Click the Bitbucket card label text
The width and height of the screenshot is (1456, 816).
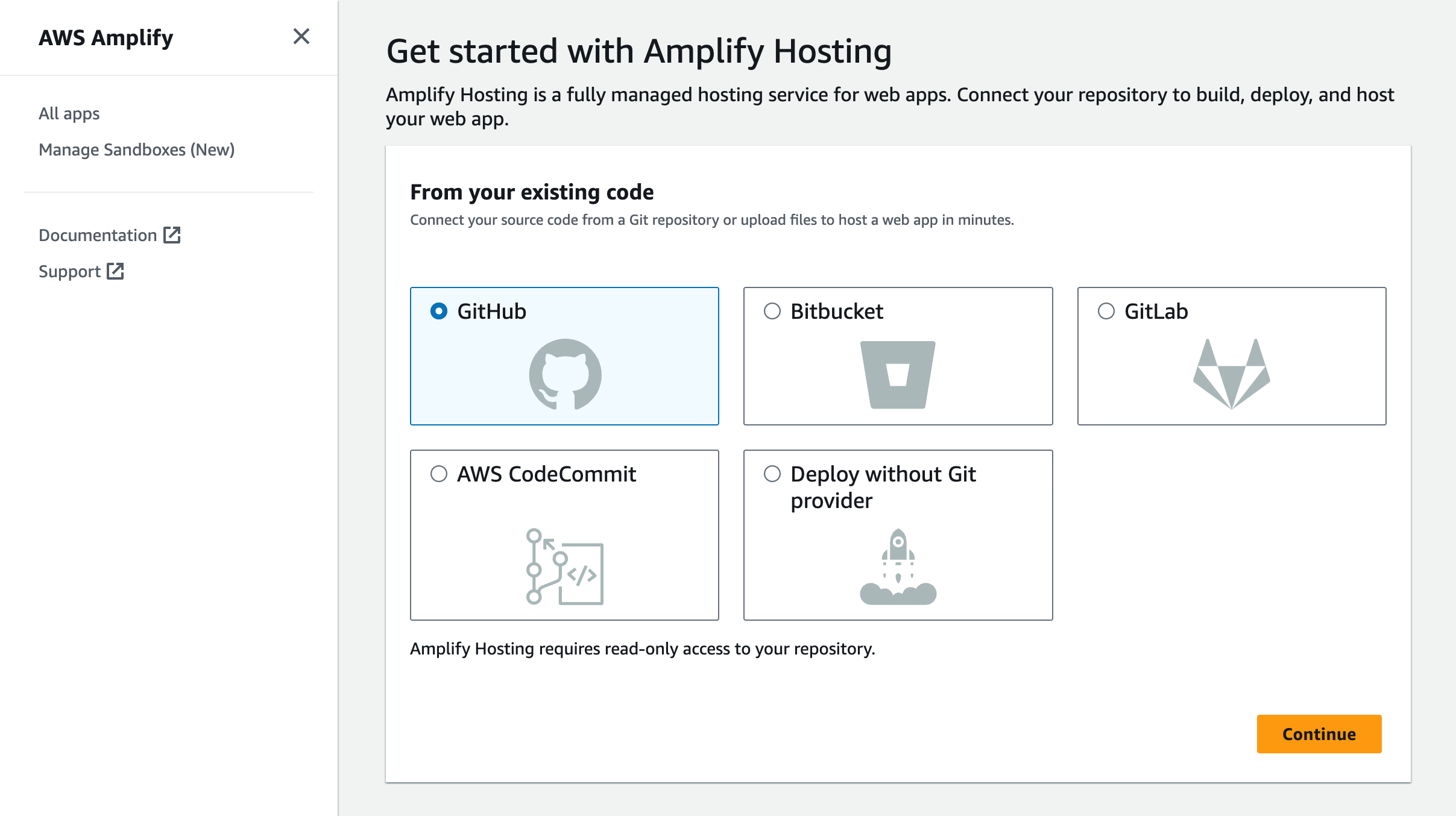click(x=837, y=311)
